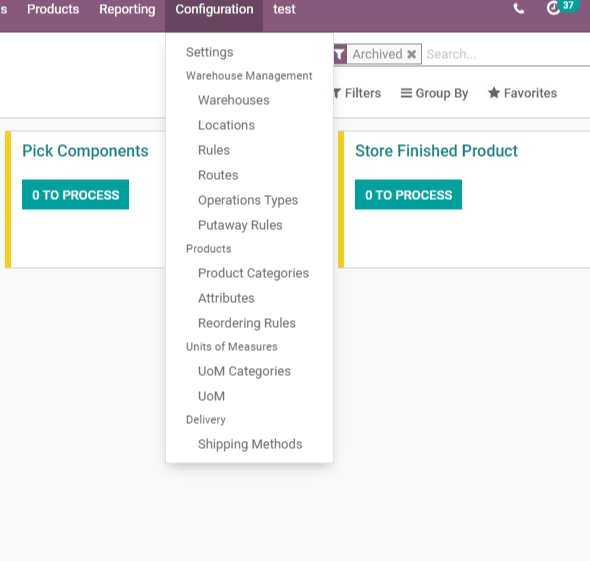Open the test menu

pos(284,9)
